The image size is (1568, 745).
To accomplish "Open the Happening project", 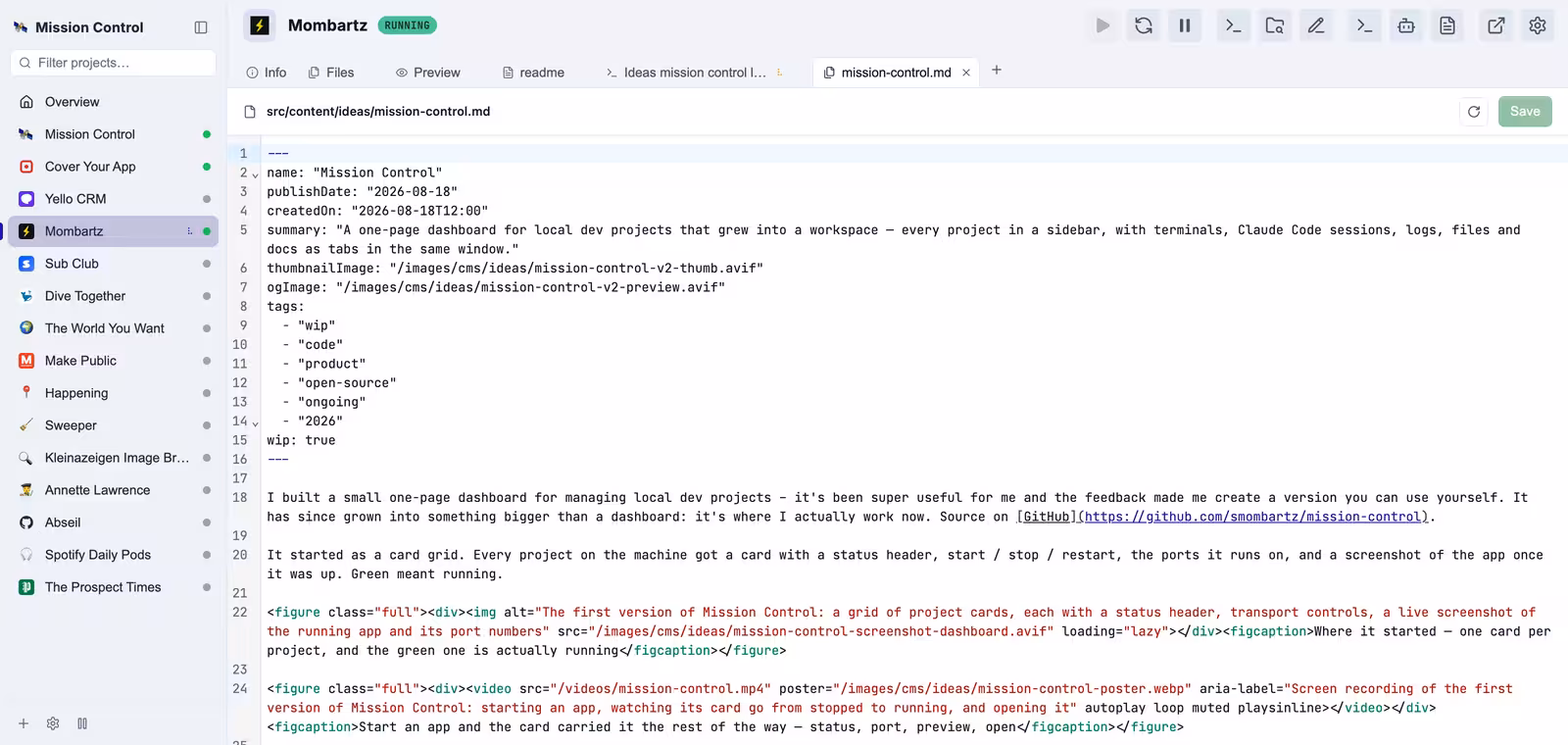I will point(113,393).
